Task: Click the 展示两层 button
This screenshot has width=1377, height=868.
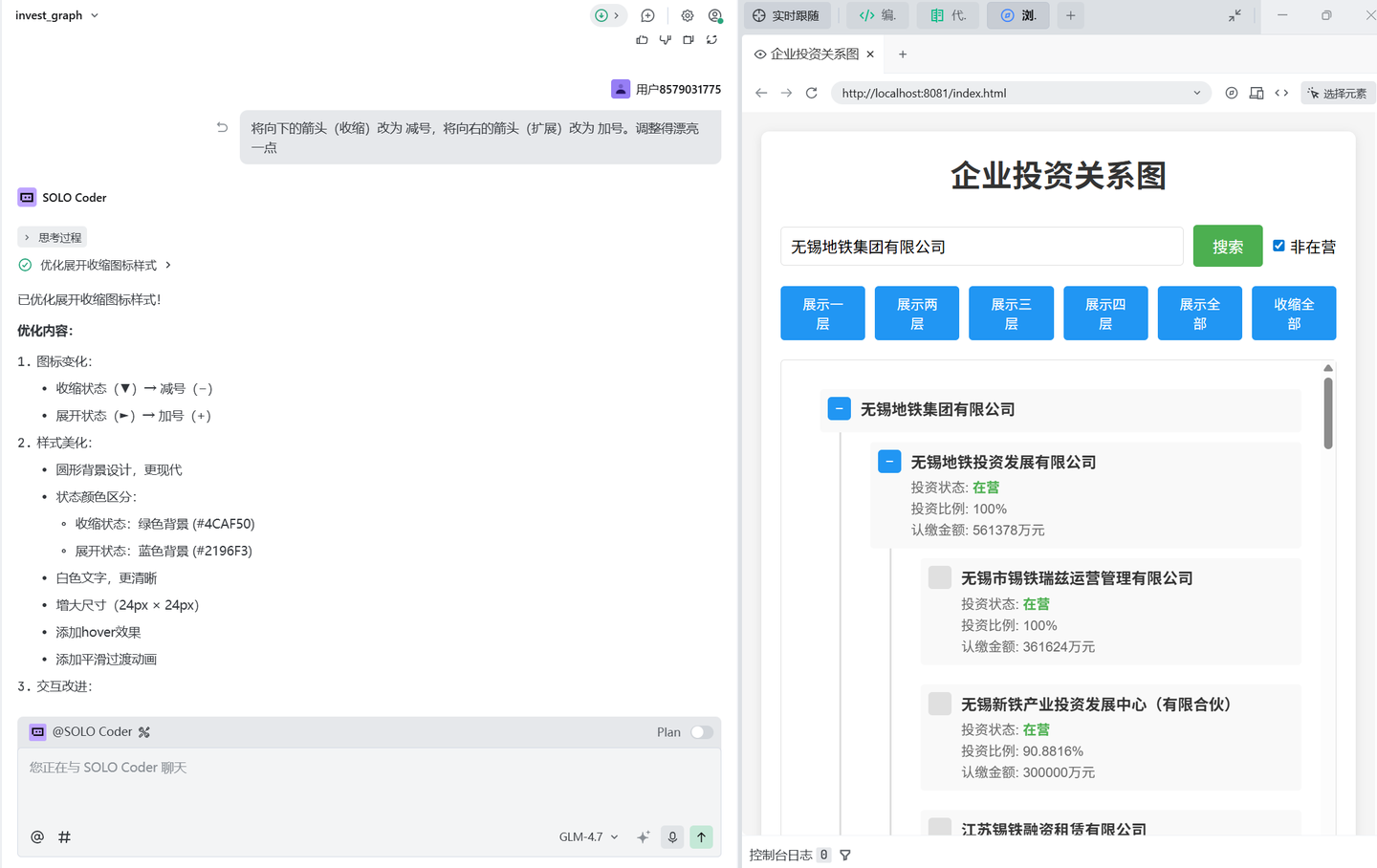Action: click(x=917, y=314)
